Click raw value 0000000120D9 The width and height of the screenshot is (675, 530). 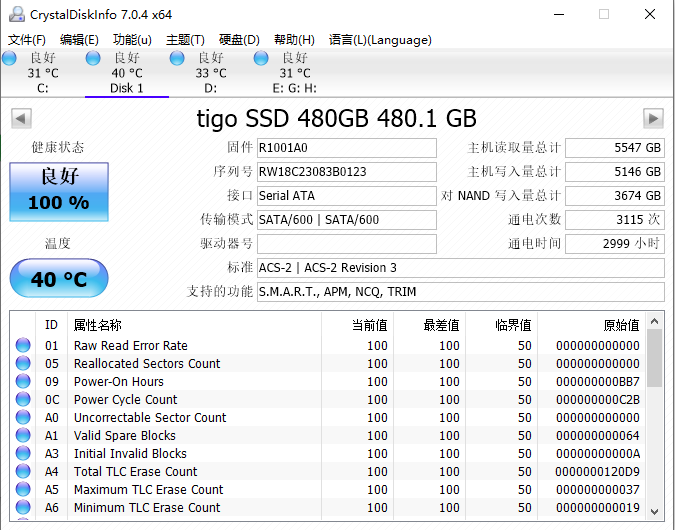[x=597, y=471]
